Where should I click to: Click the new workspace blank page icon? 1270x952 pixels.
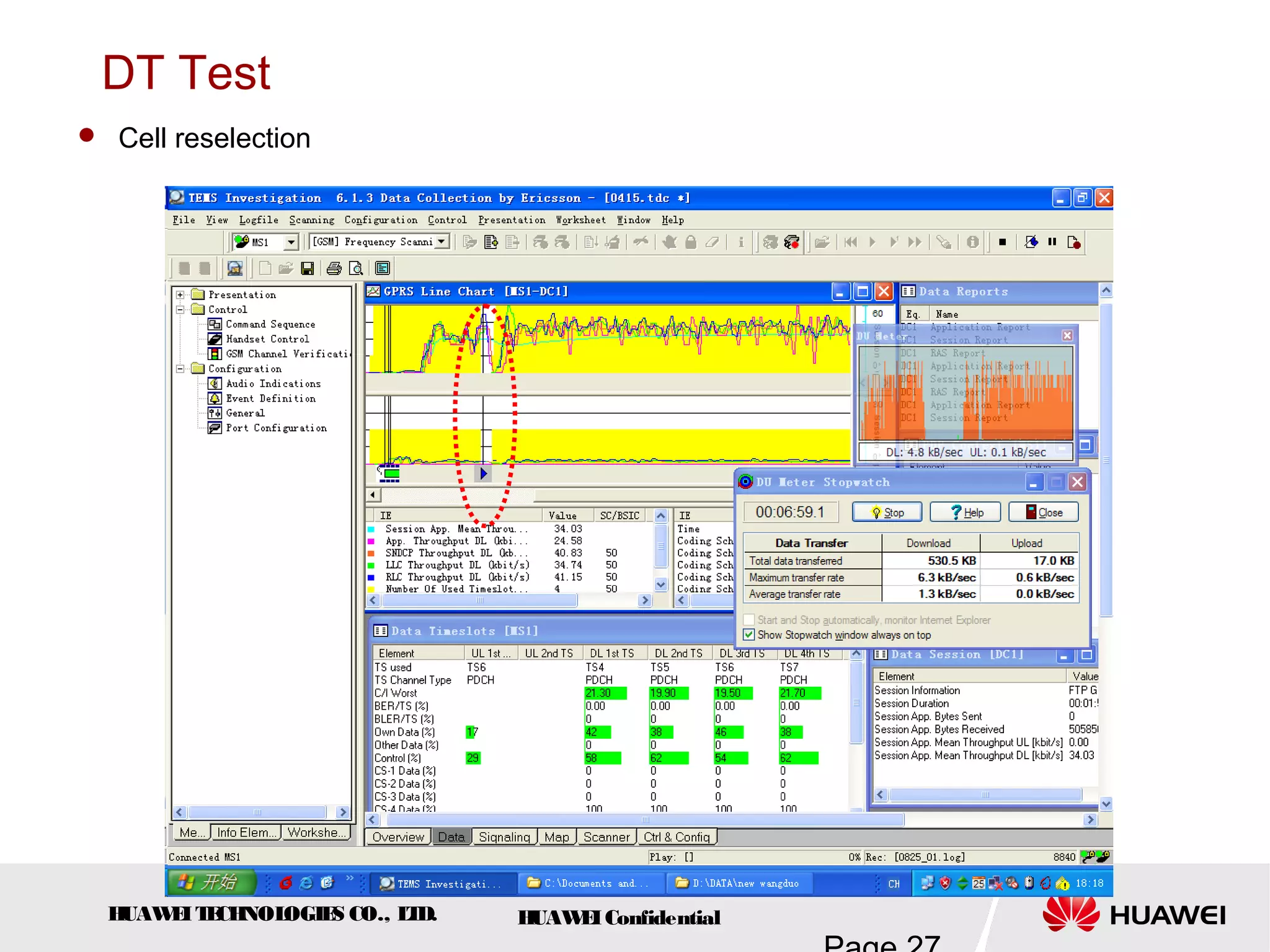pos(265,268)
